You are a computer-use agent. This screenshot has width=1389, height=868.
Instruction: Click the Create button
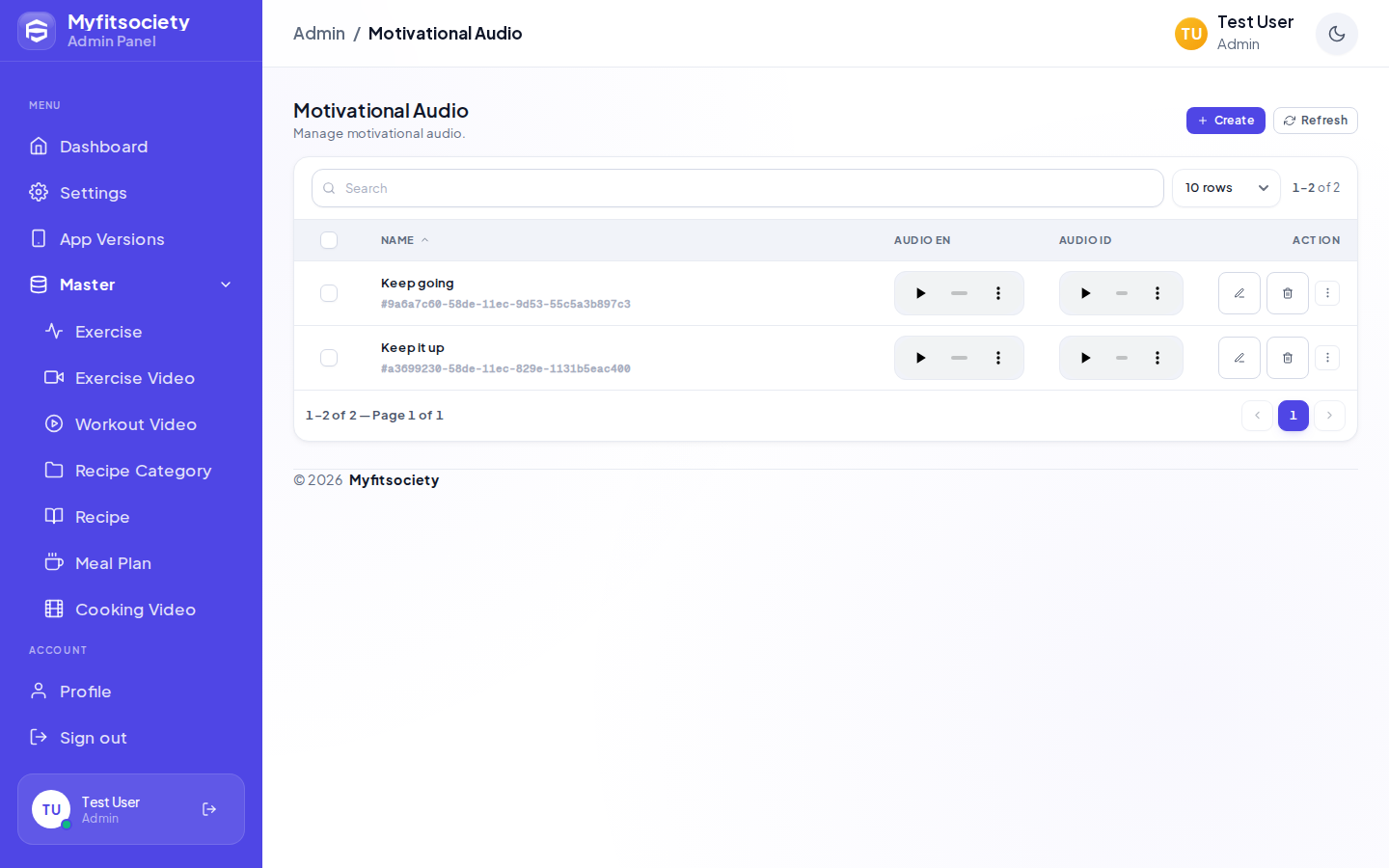(x=1226, y=121)
